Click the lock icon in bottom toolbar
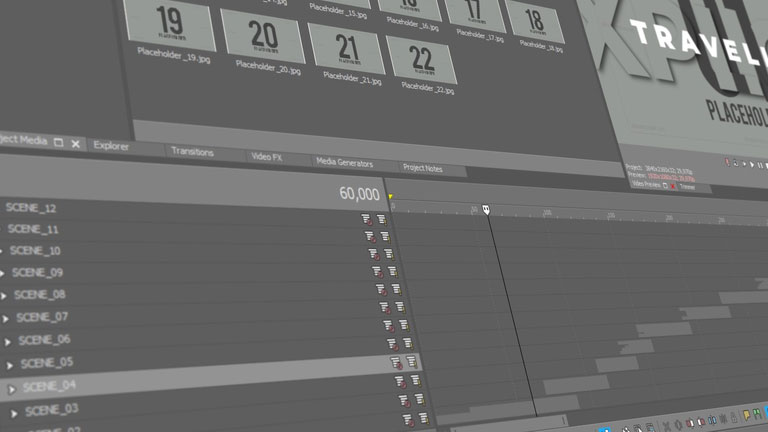768x432 pixels. [733, 418]
